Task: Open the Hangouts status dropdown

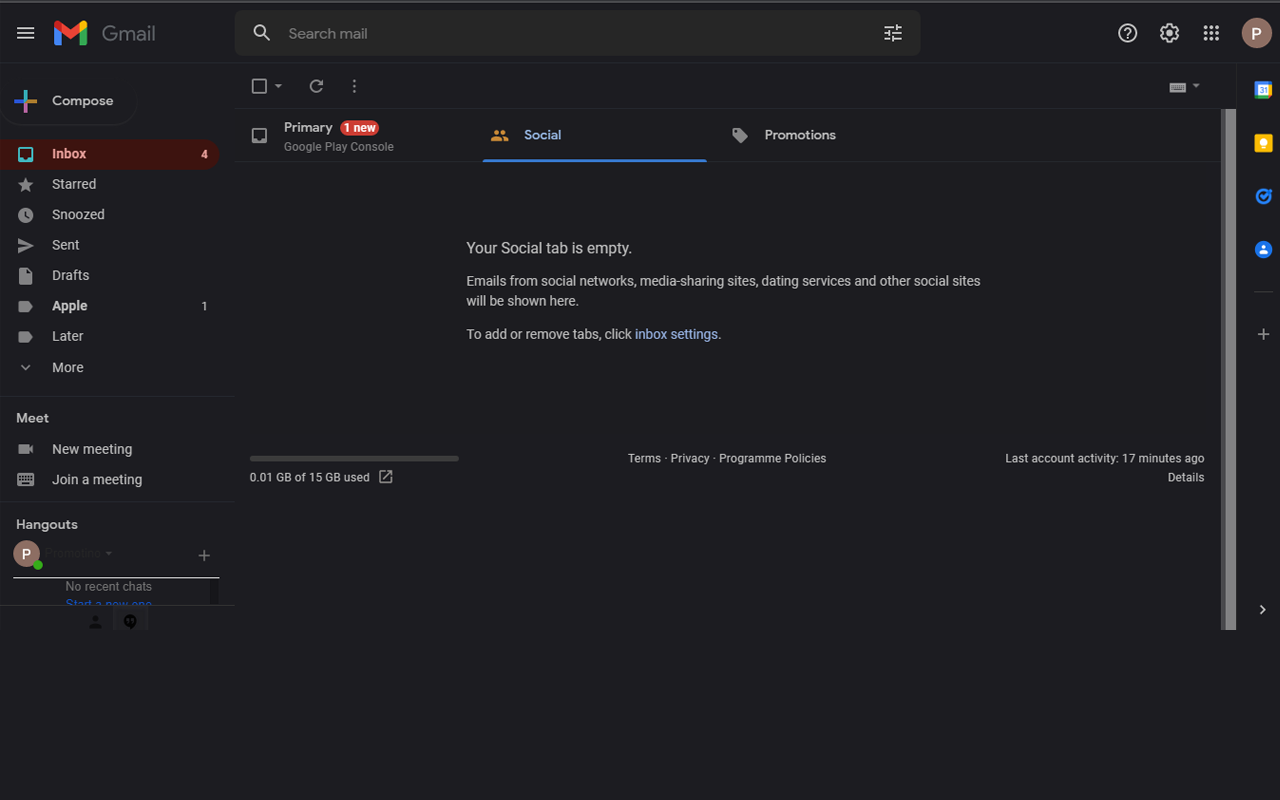Action: 109,554
